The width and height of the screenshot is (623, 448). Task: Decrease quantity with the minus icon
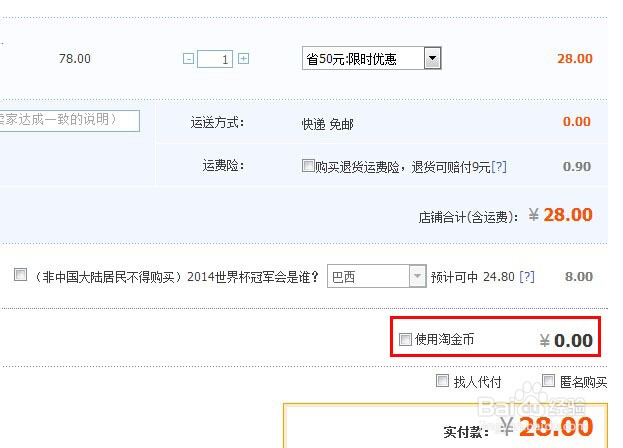[x=188, y=59]
